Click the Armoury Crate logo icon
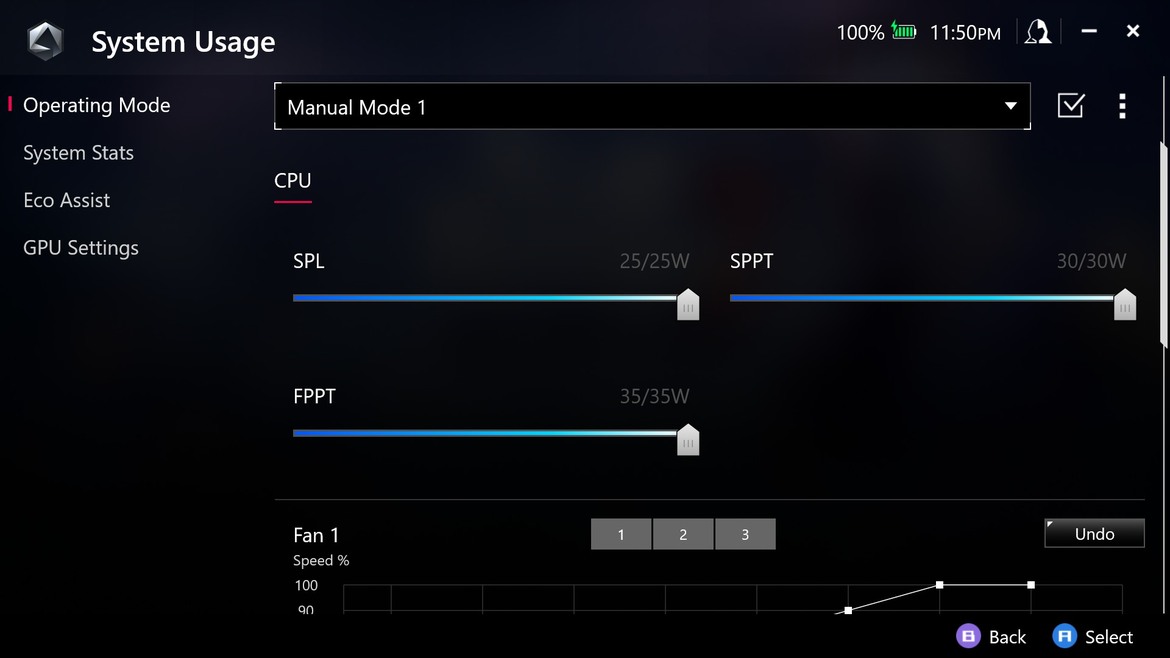 click(x=46, y=41)
